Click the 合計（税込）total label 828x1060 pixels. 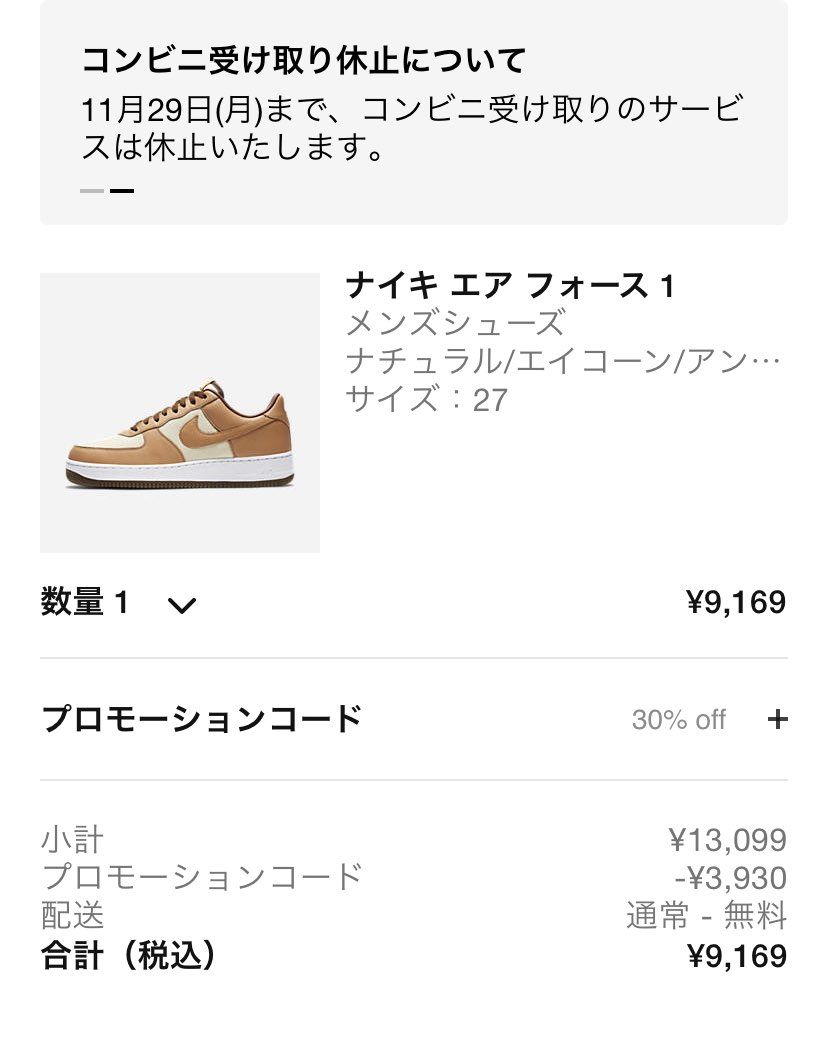pos(128,956)
